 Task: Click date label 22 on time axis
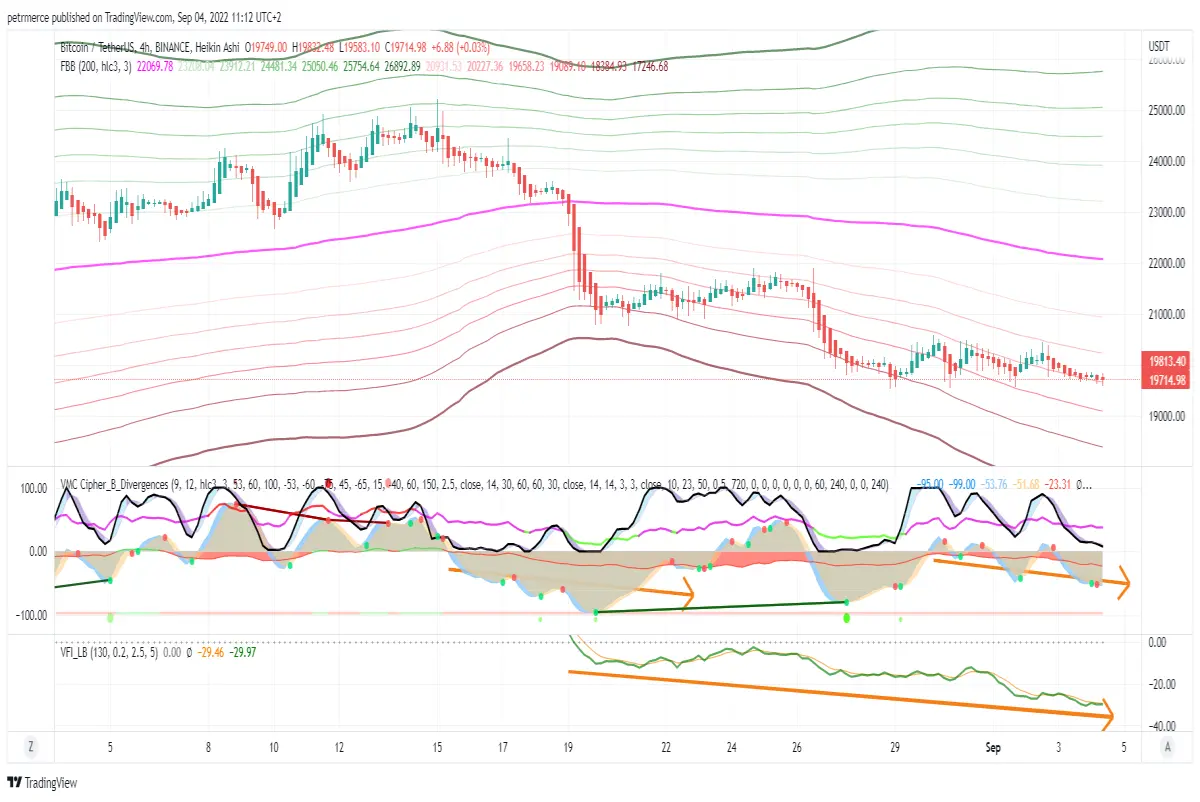click(x=666, y=746)
